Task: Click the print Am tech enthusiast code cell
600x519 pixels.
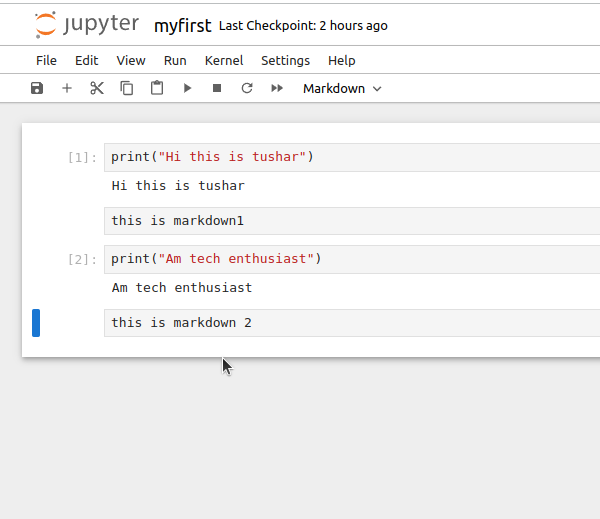Action: pos(352,259)
